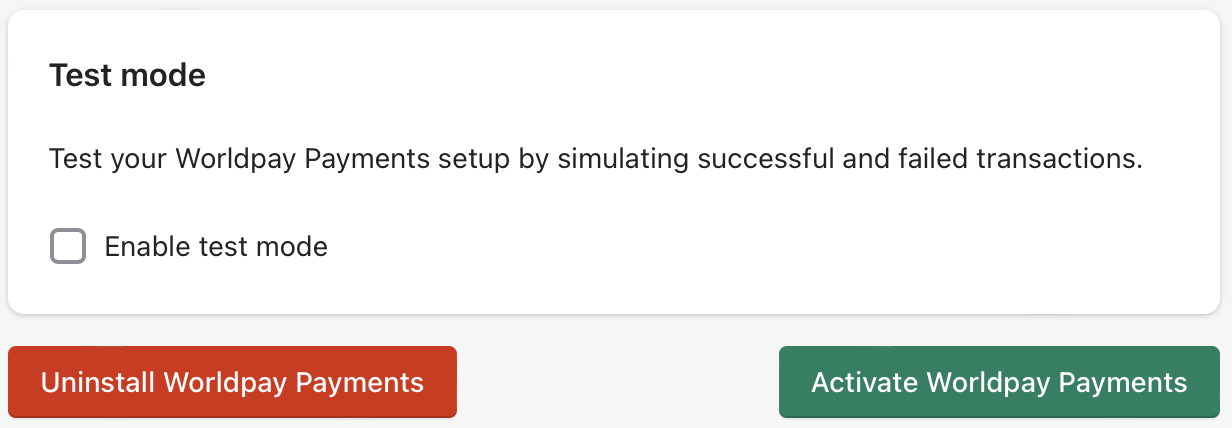The height and width of the screenshot is (428, 1232).
Task: Enable the test mode checkbox
Action: pos(68,246)
